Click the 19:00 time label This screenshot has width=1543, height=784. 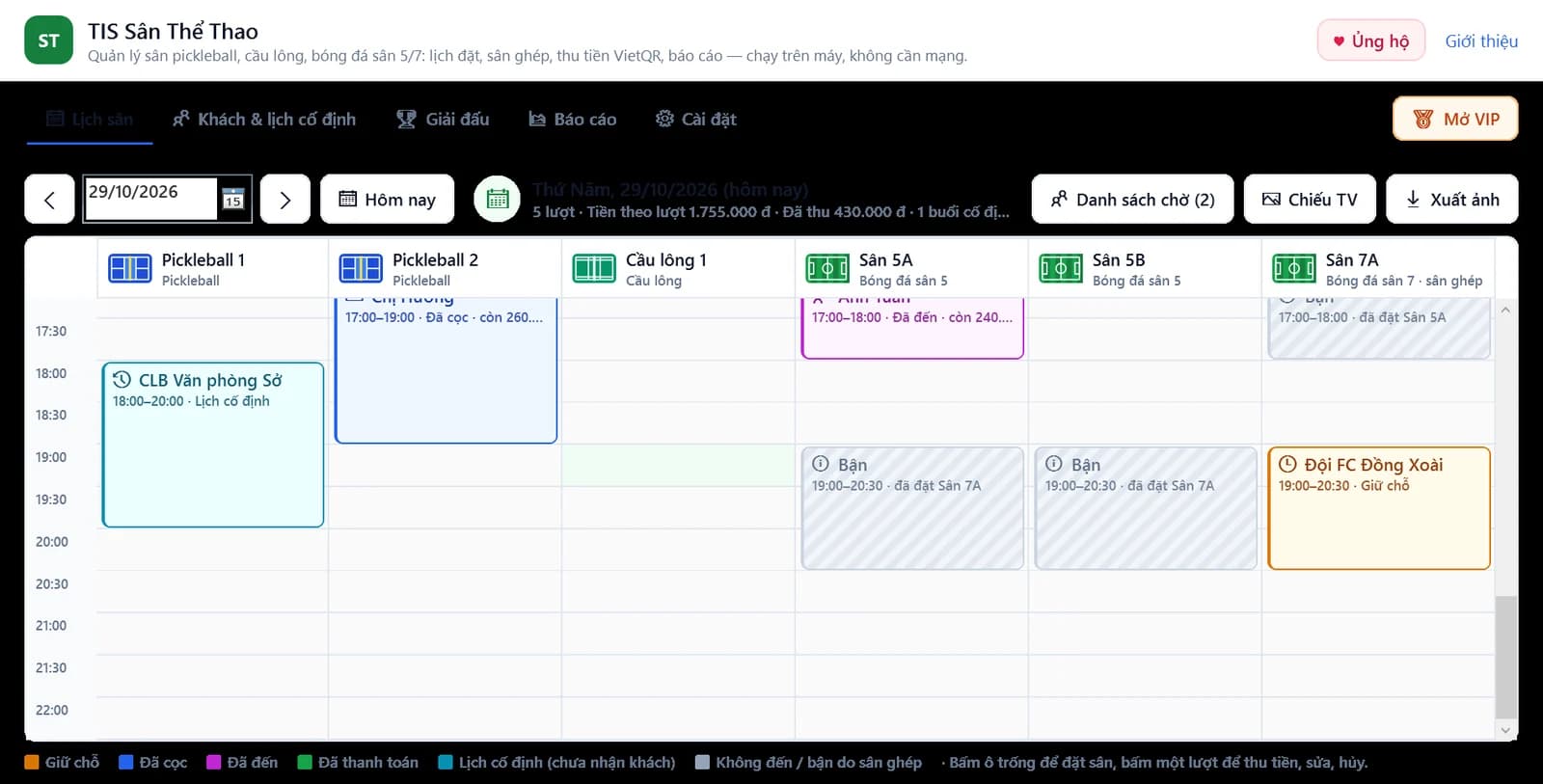coord(51,457)
